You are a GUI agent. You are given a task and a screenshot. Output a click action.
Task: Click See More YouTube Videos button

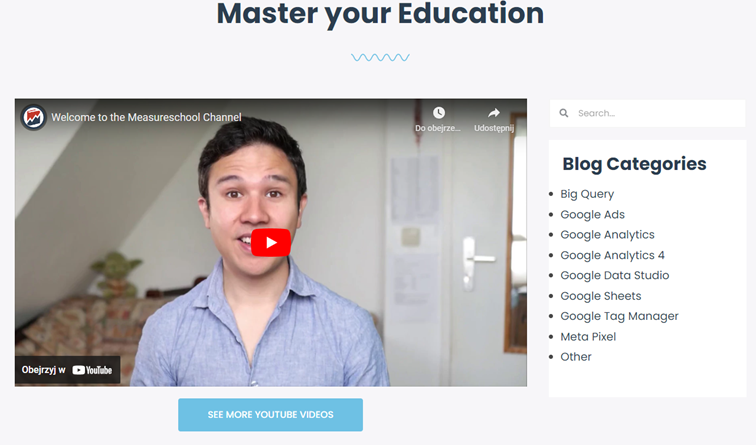270,415
